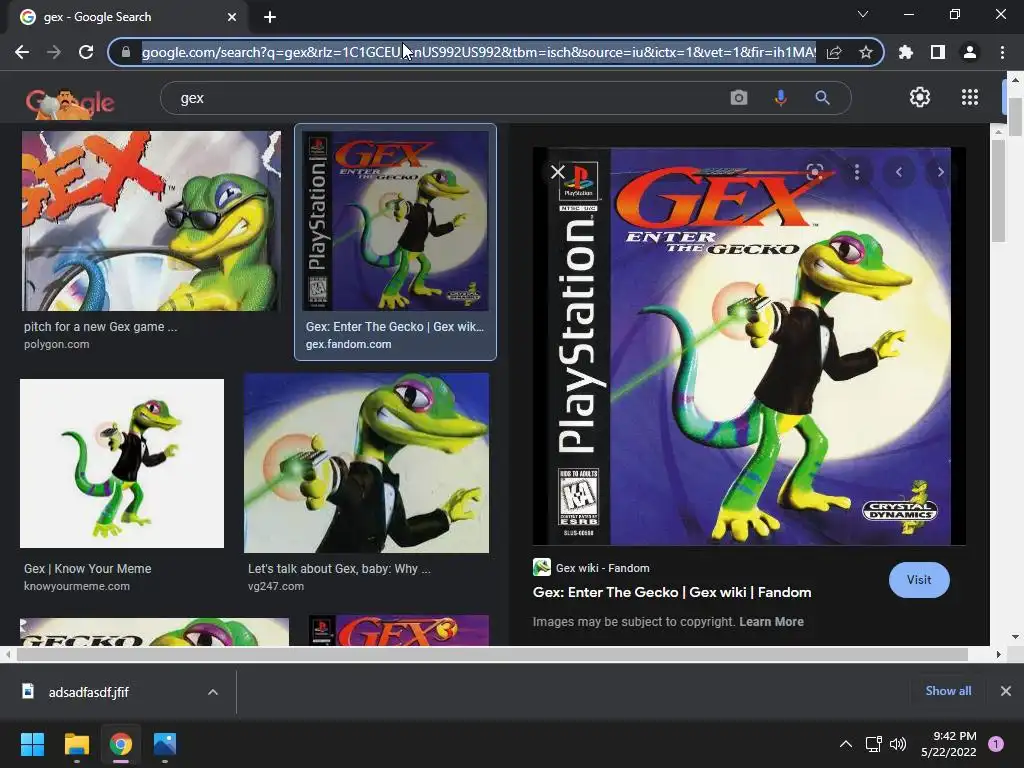The image size is (1024, 768).
Task: Open the polygon.com Gex thumbnail
Action: pos(152,221)
